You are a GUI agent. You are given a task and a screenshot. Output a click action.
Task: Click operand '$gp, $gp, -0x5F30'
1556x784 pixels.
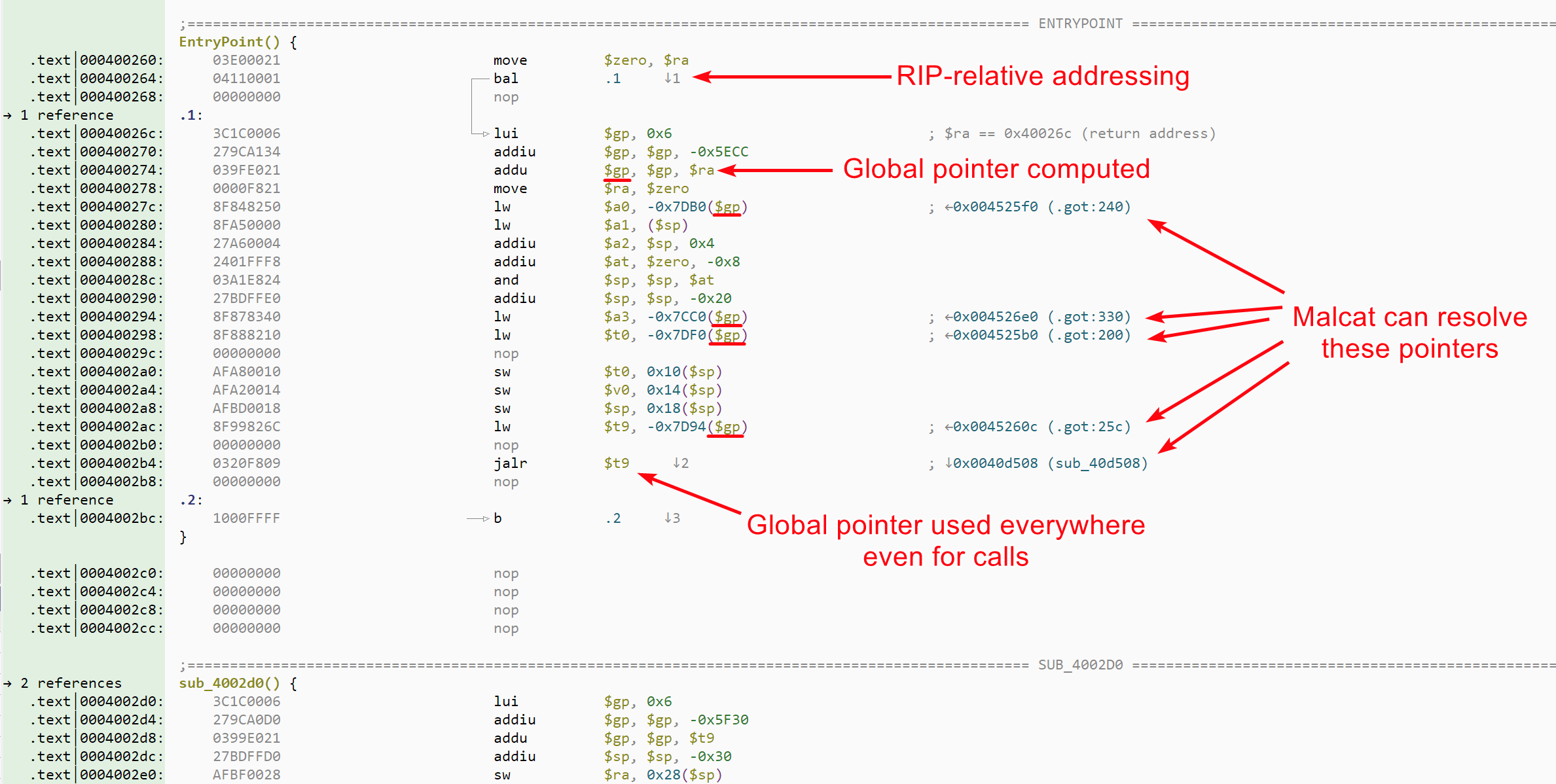point(676,720)
